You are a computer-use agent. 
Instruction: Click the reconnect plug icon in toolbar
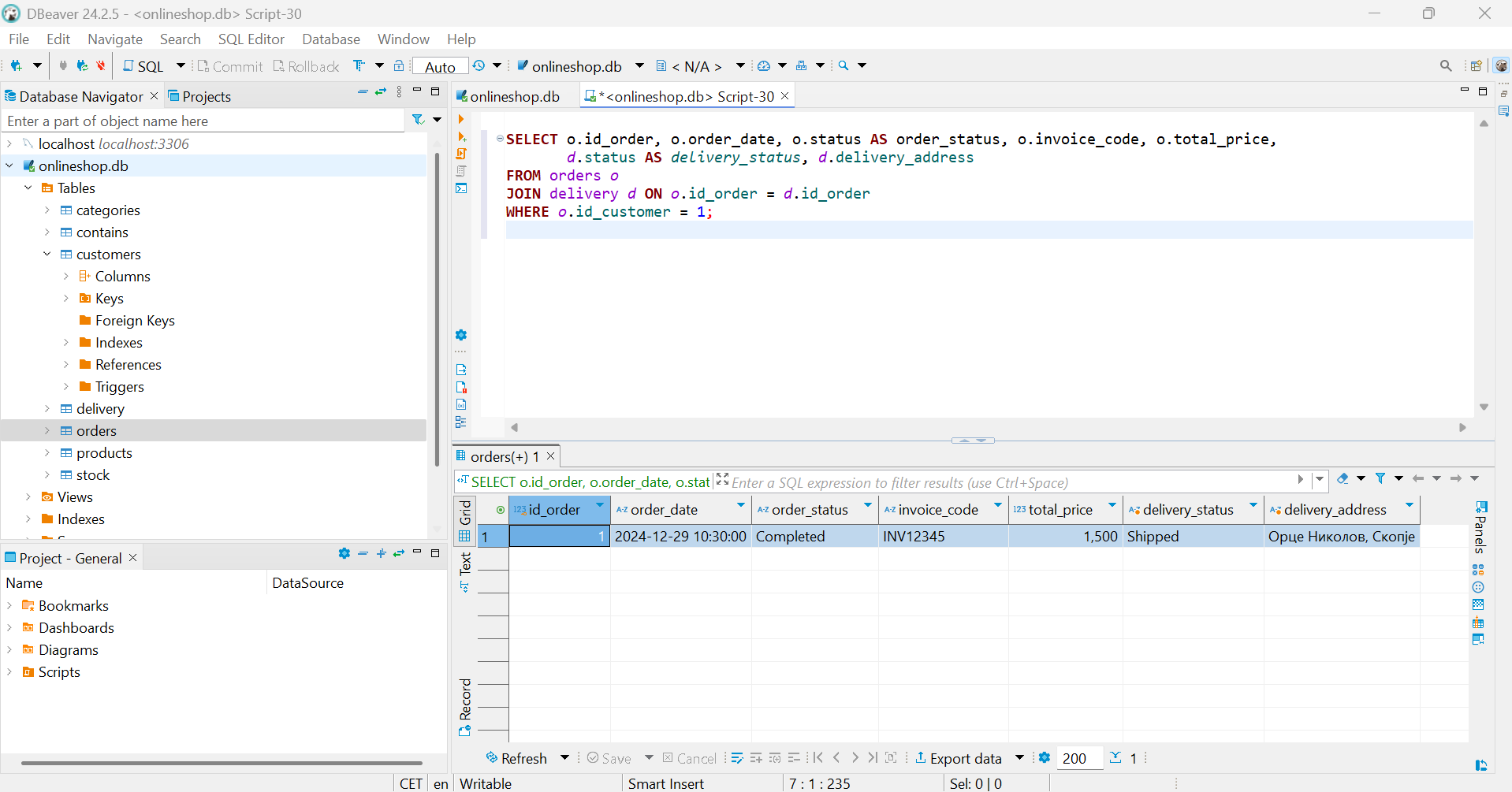point(82,66)
